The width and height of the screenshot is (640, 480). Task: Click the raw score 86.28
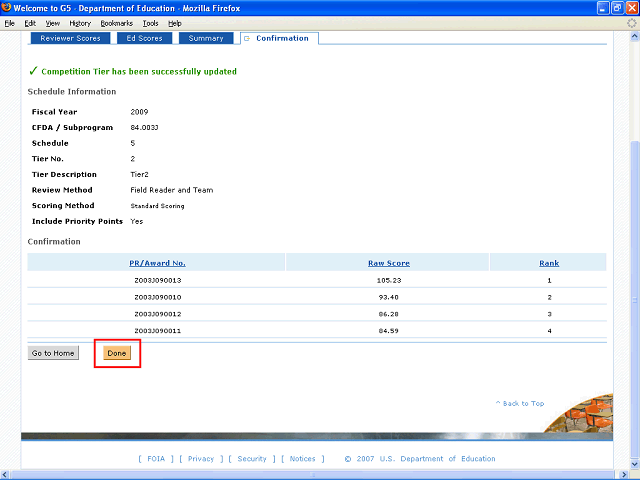coord(389,314)
